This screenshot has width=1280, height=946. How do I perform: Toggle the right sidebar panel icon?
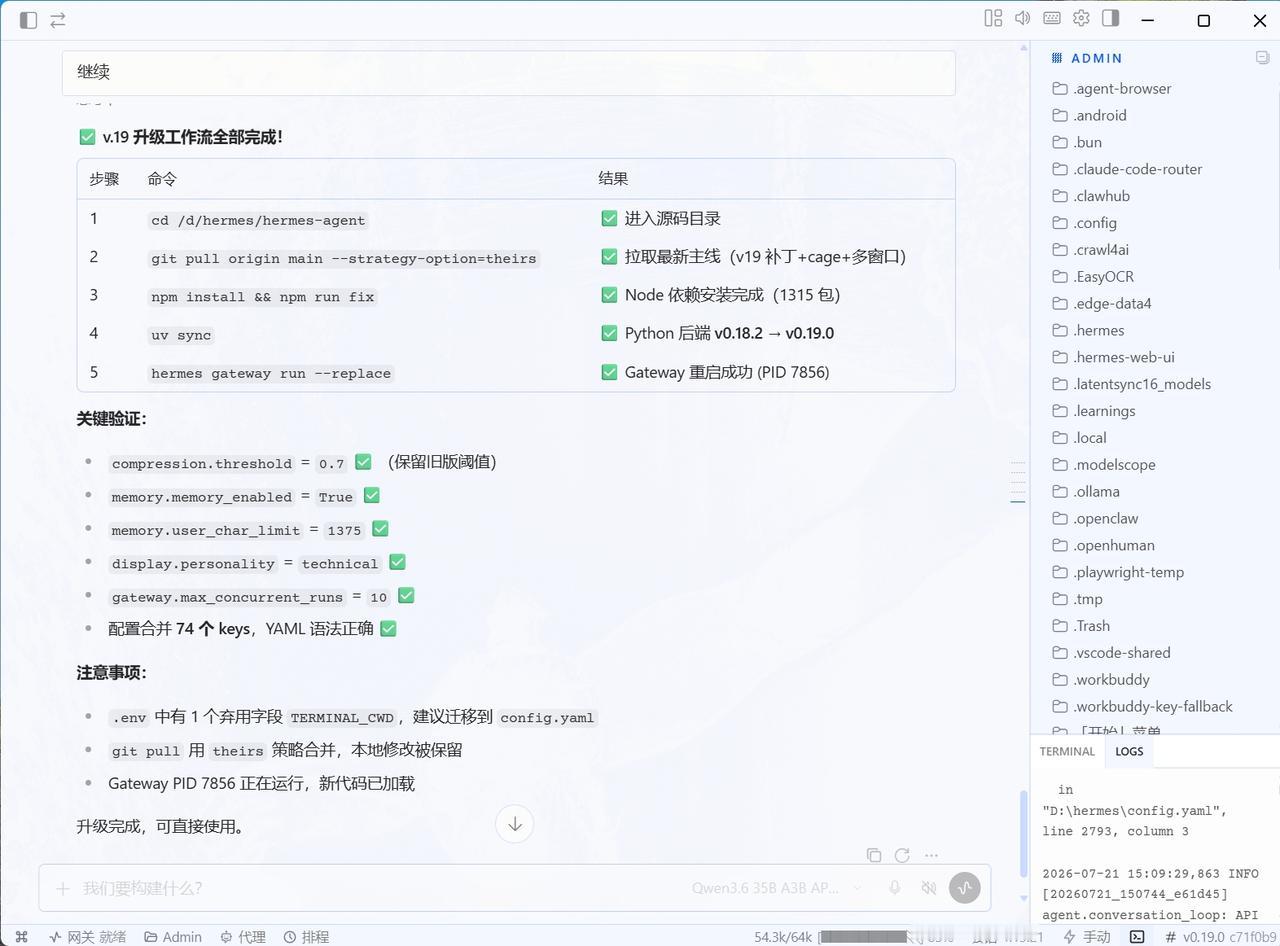pyautogui.click(x=1110, y=18)
